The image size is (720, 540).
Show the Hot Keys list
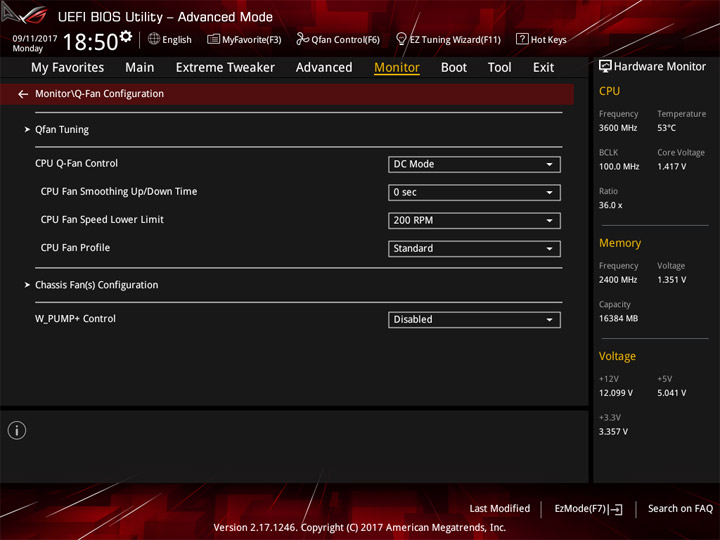(x=541, y=39)
